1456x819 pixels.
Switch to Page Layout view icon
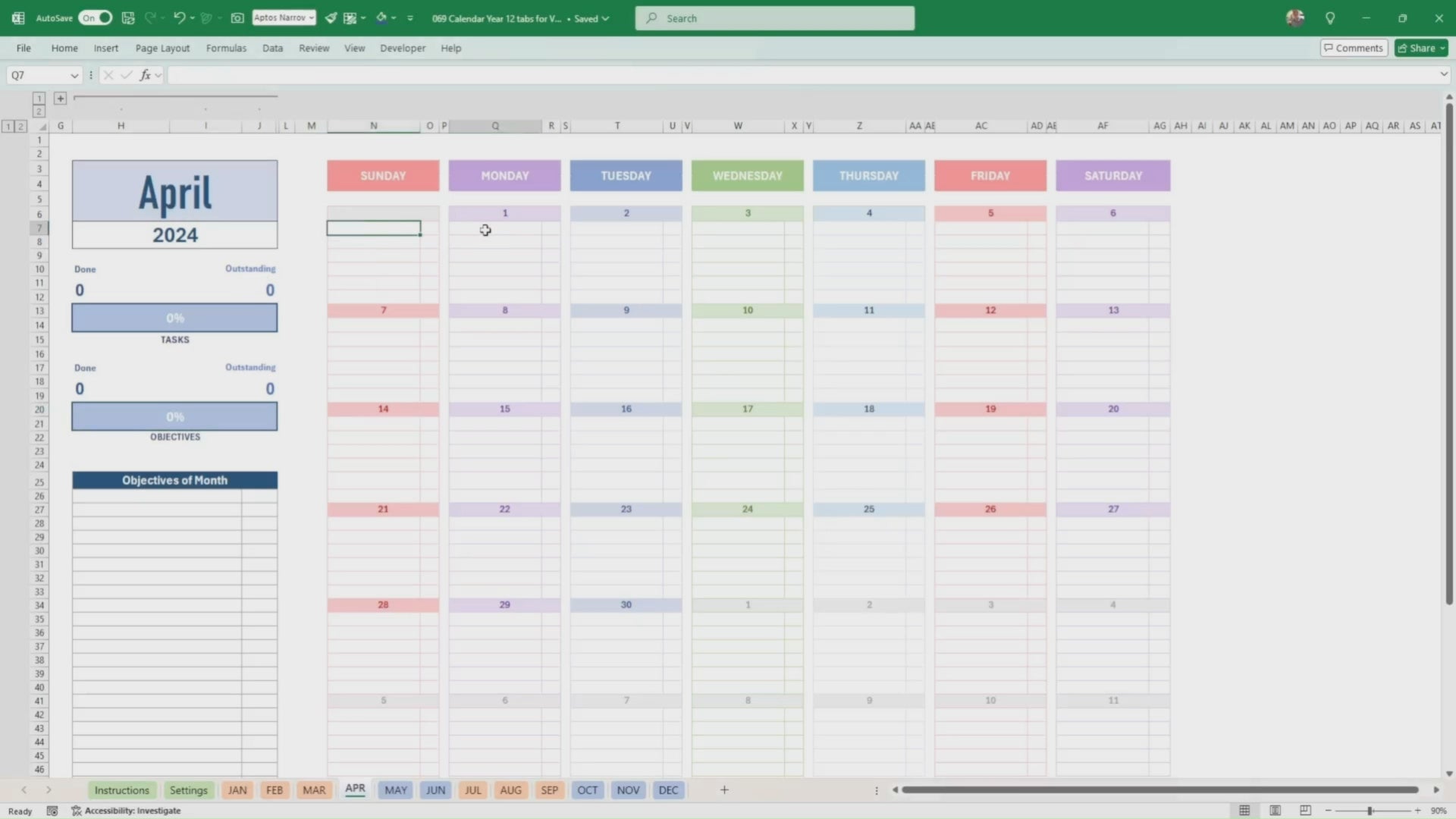pos(1275,811)
